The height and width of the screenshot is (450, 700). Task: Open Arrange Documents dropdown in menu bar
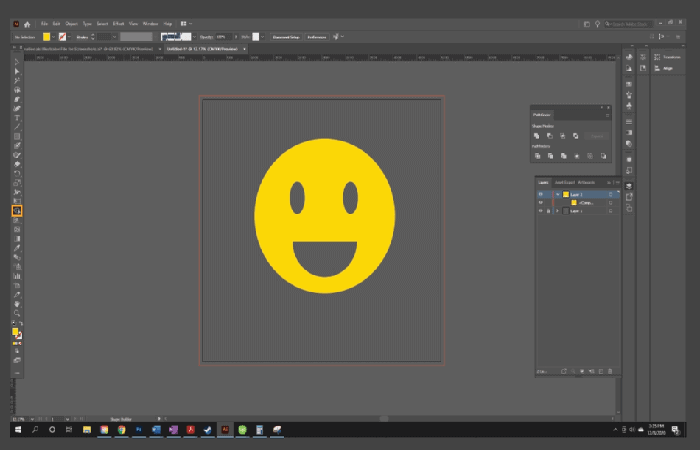click(x=186, y=24)
